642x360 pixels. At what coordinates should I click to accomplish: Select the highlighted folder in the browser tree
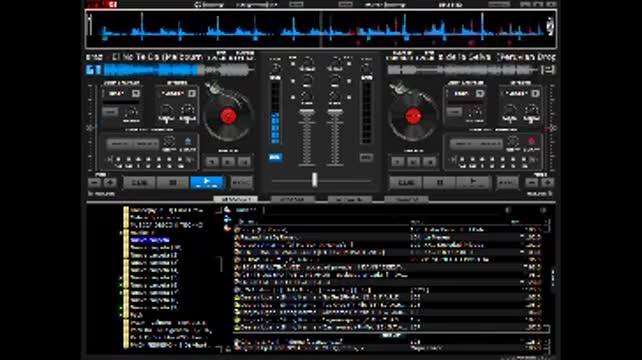pos(150,240)
